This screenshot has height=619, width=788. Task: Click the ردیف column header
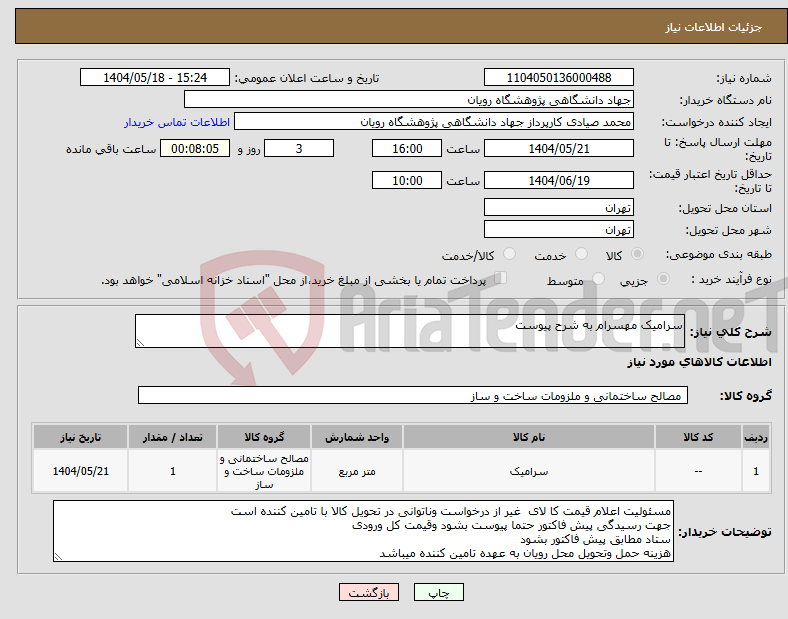(x=756, y=437)
